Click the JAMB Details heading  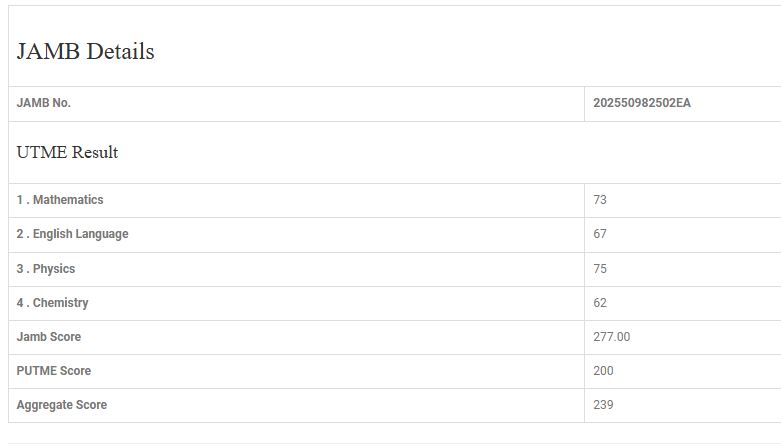[x=86, y=52]
